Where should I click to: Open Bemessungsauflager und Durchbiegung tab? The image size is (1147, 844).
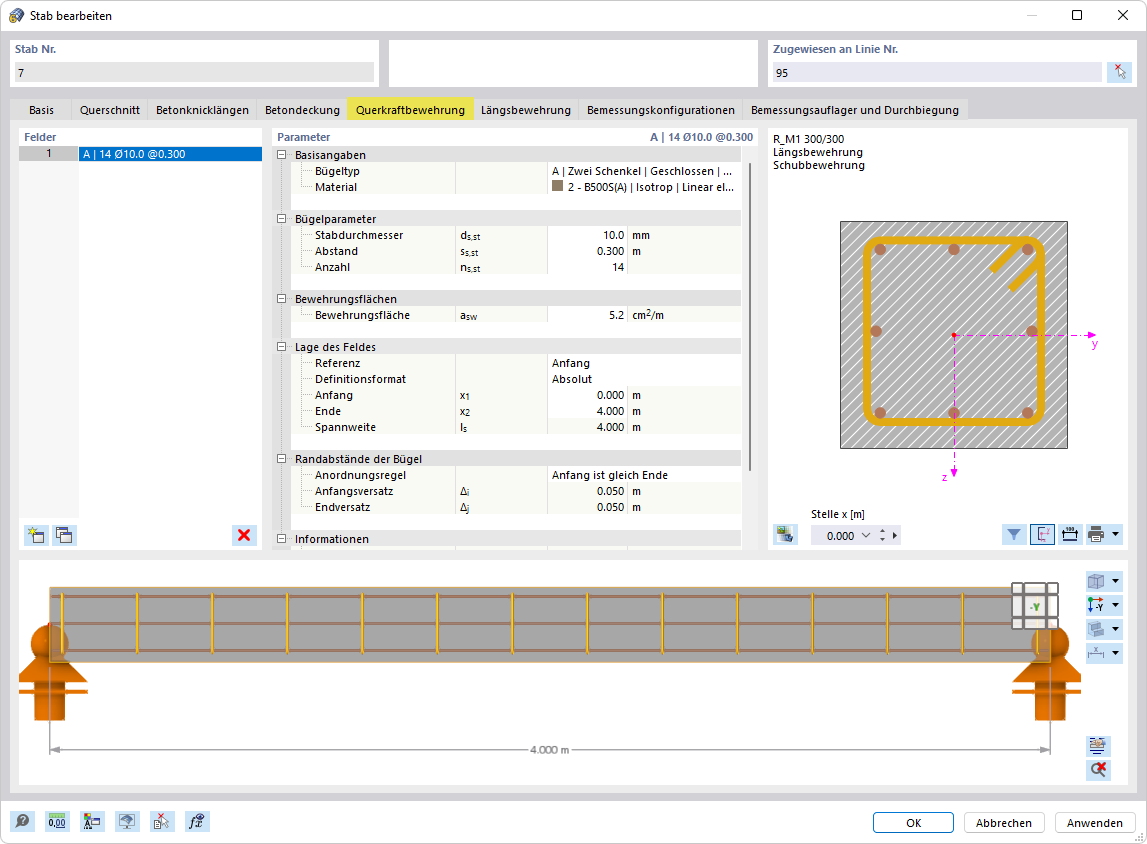coord(854,110)
